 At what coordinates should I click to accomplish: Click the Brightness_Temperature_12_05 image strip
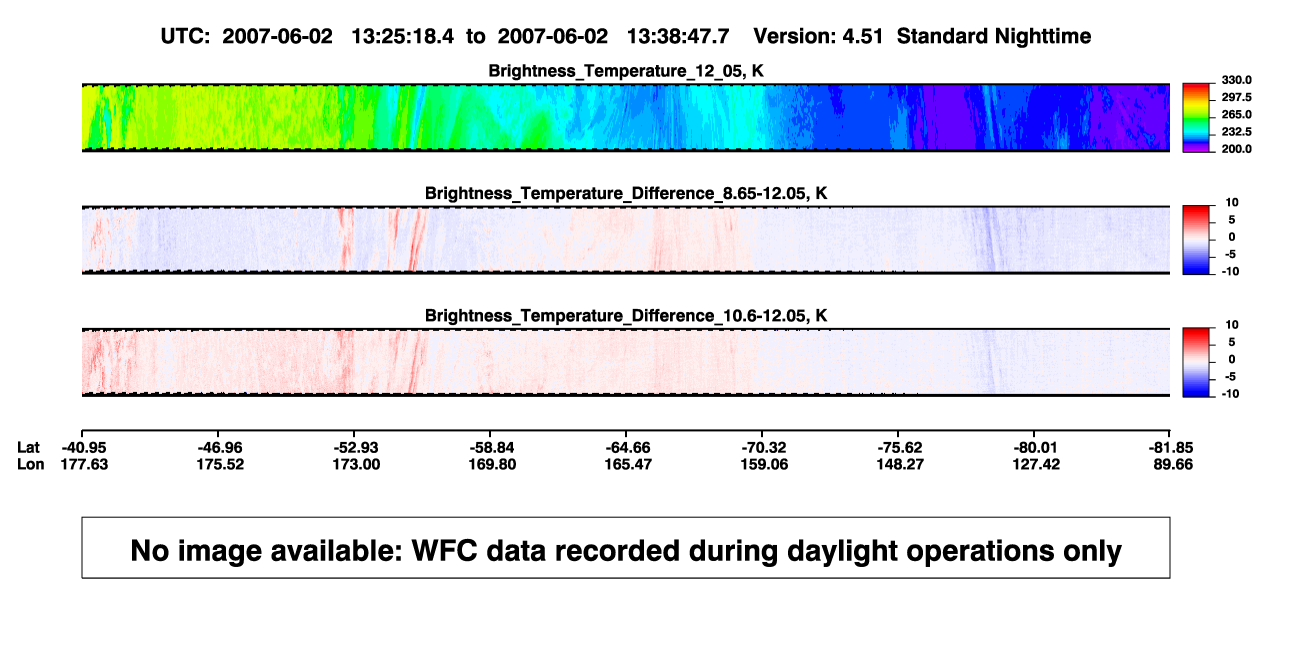(x=626, y=117)
